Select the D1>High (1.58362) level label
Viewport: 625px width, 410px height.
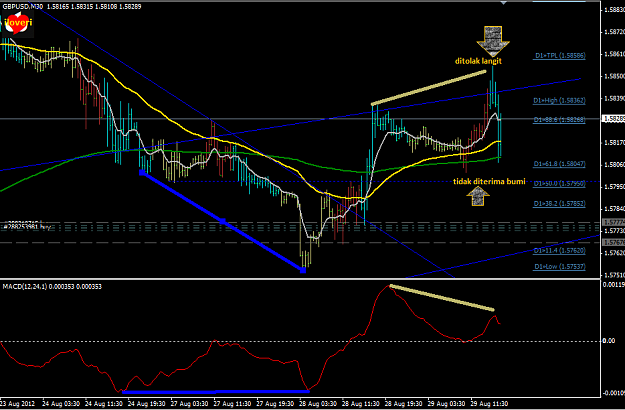click(x=559, y=100)
